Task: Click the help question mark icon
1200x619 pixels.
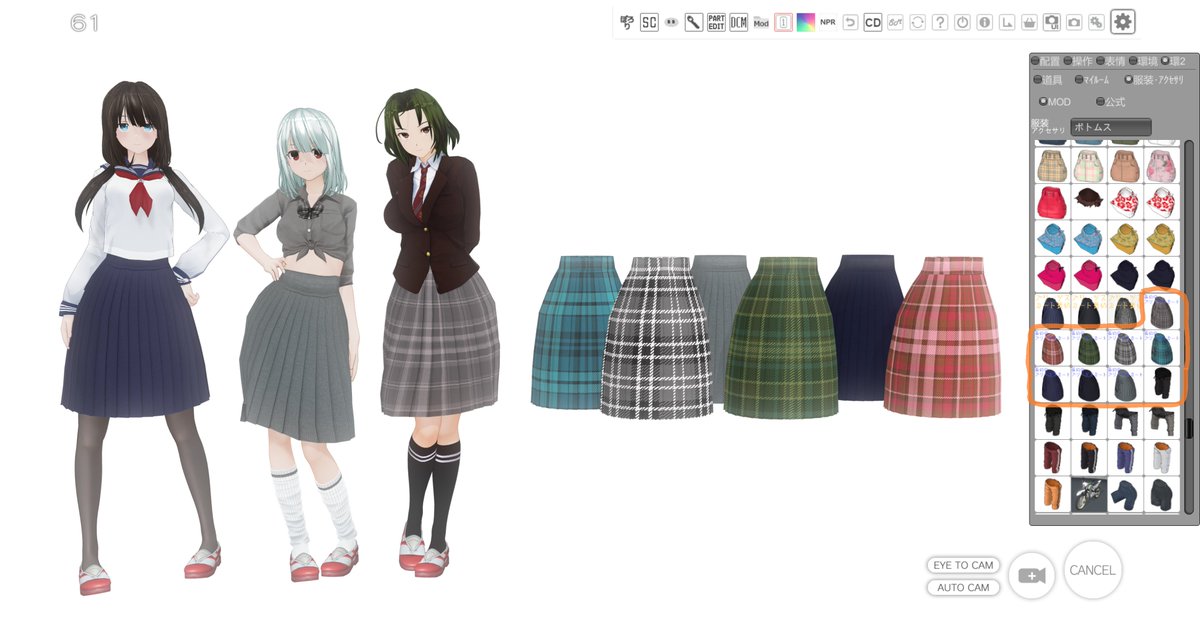Action: 940,21
